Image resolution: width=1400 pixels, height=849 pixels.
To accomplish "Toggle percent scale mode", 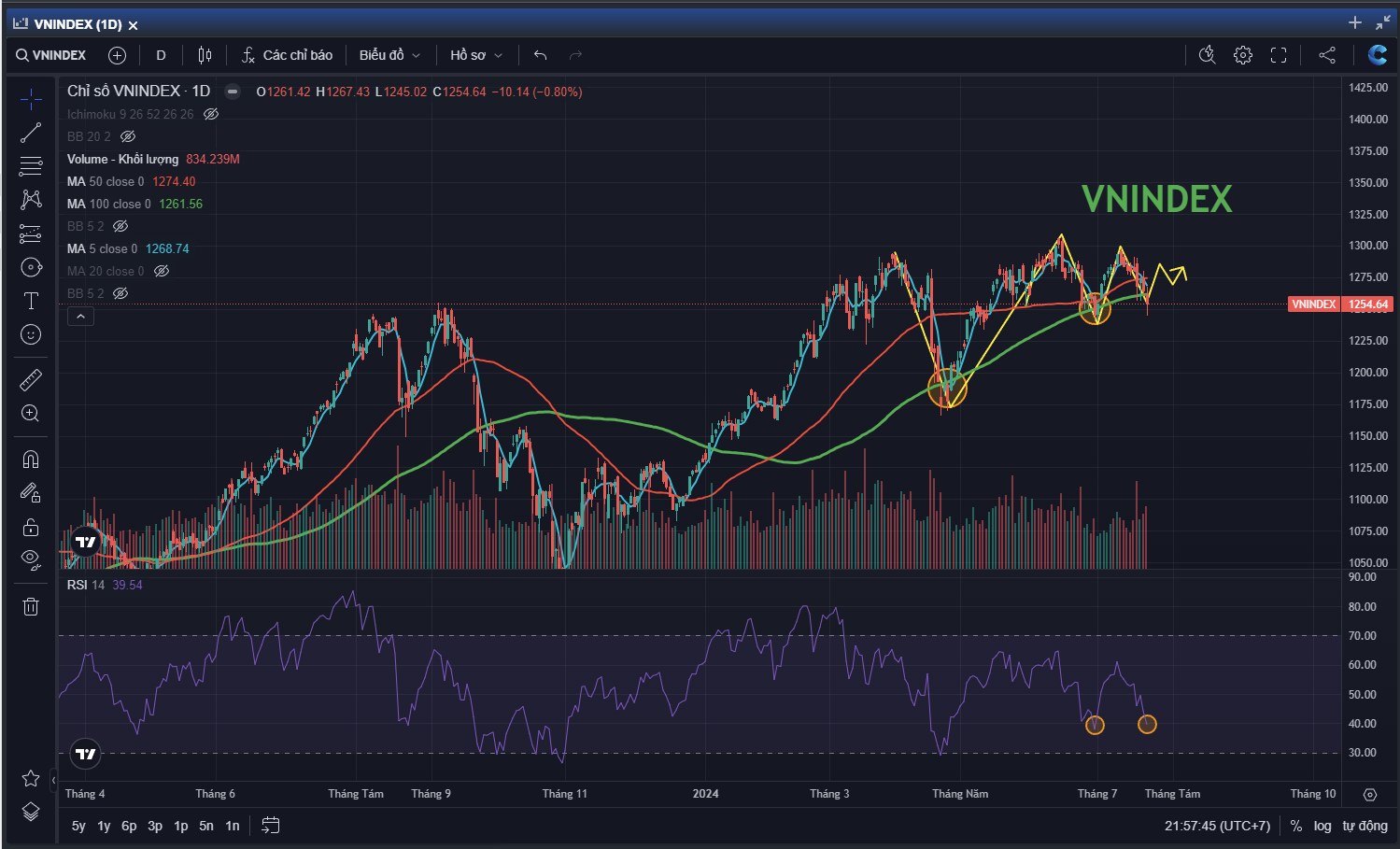I will pos(1296,826).
